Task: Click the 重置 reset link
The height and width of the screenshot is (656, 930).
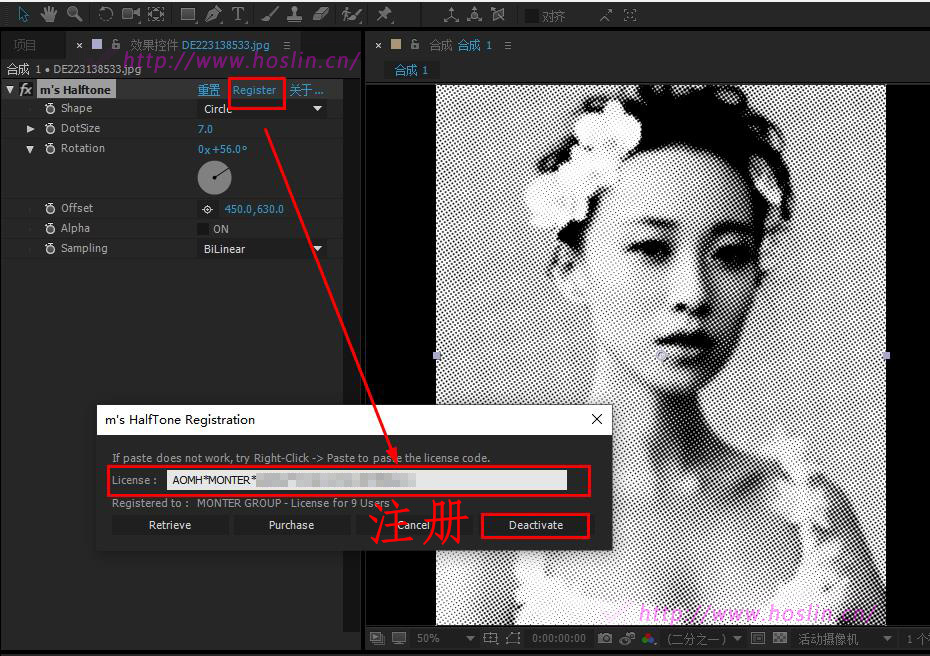Action: point(208,90)
